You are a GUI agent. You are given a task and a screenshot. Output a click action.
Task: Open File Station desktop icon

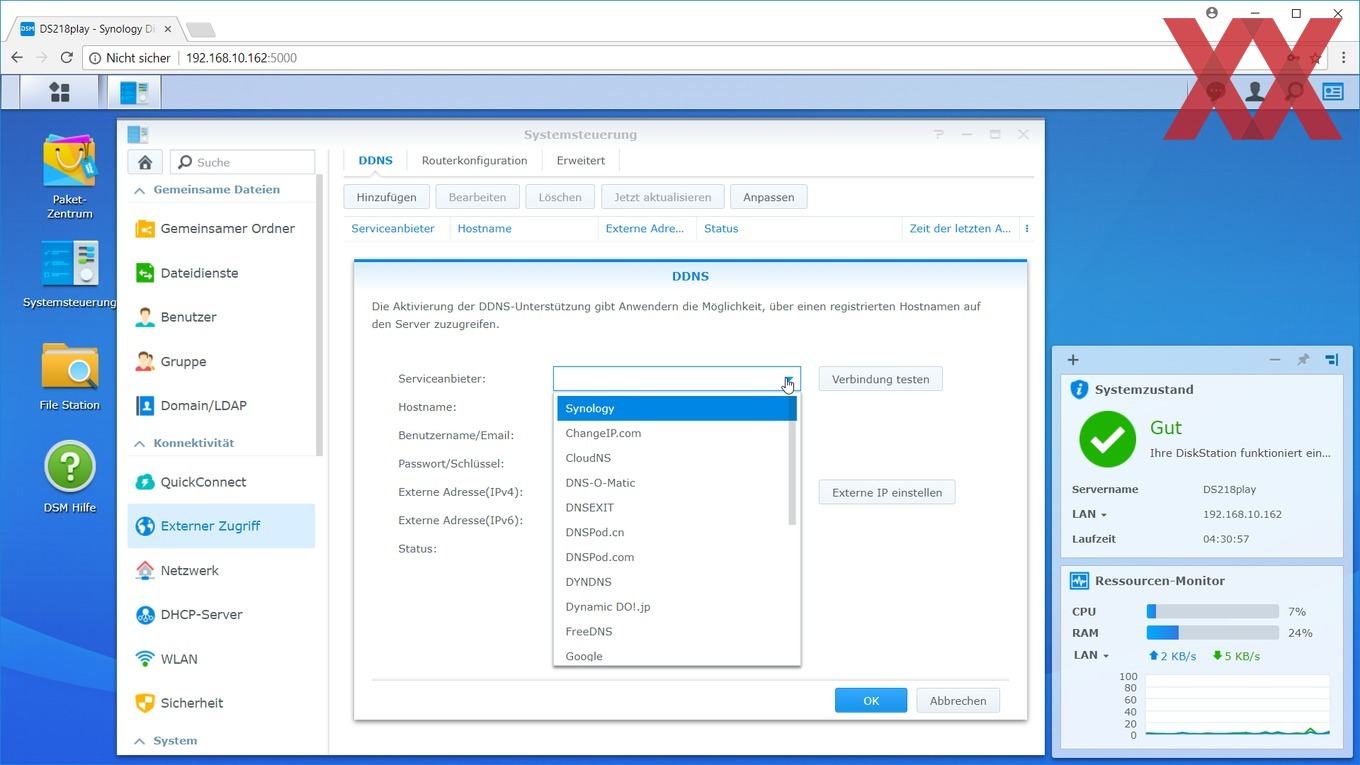pos(69,377)
